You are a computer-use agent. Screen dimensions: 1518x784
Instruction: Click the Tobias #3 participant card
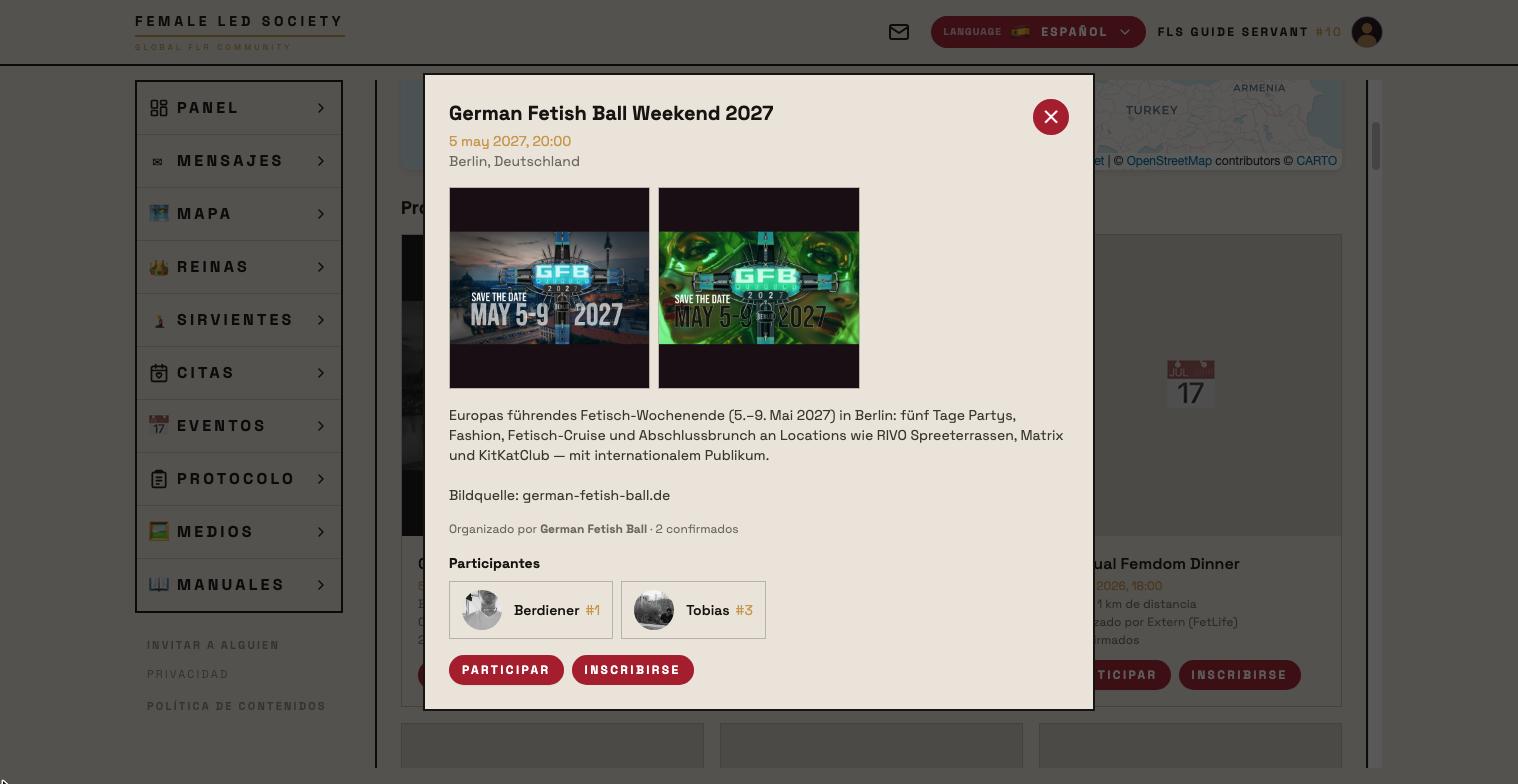tap(693, 610)
